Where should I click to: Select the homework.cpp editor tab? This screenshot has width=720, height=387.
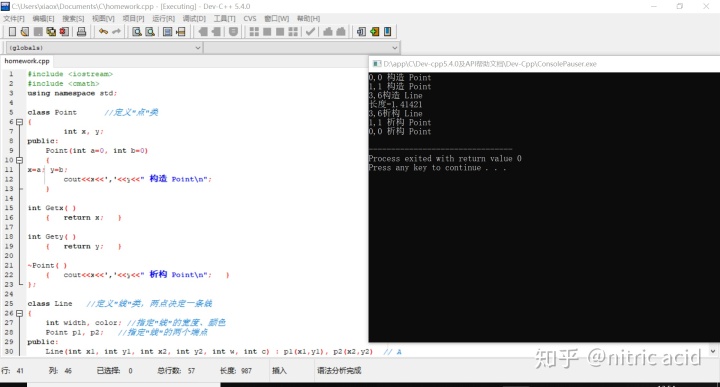27,61
